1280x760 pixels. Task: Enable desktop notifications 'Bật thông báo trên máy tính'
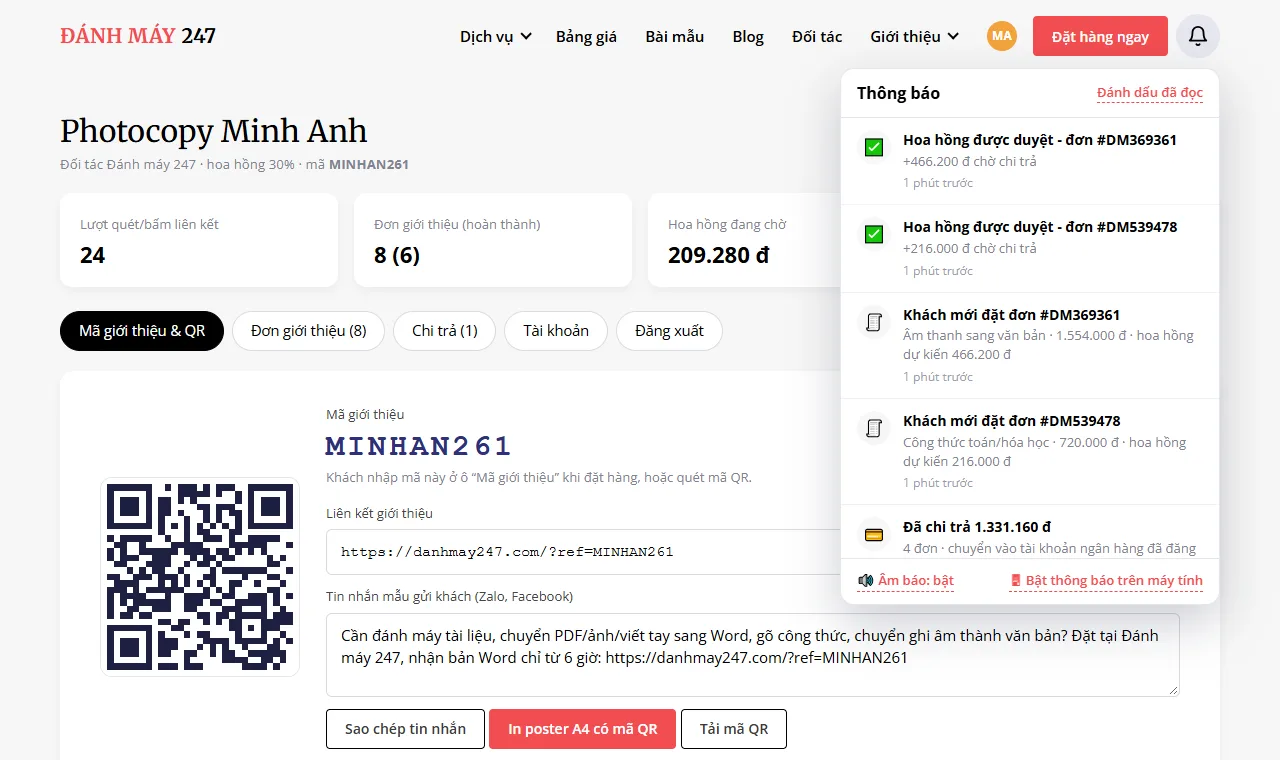1106,580
